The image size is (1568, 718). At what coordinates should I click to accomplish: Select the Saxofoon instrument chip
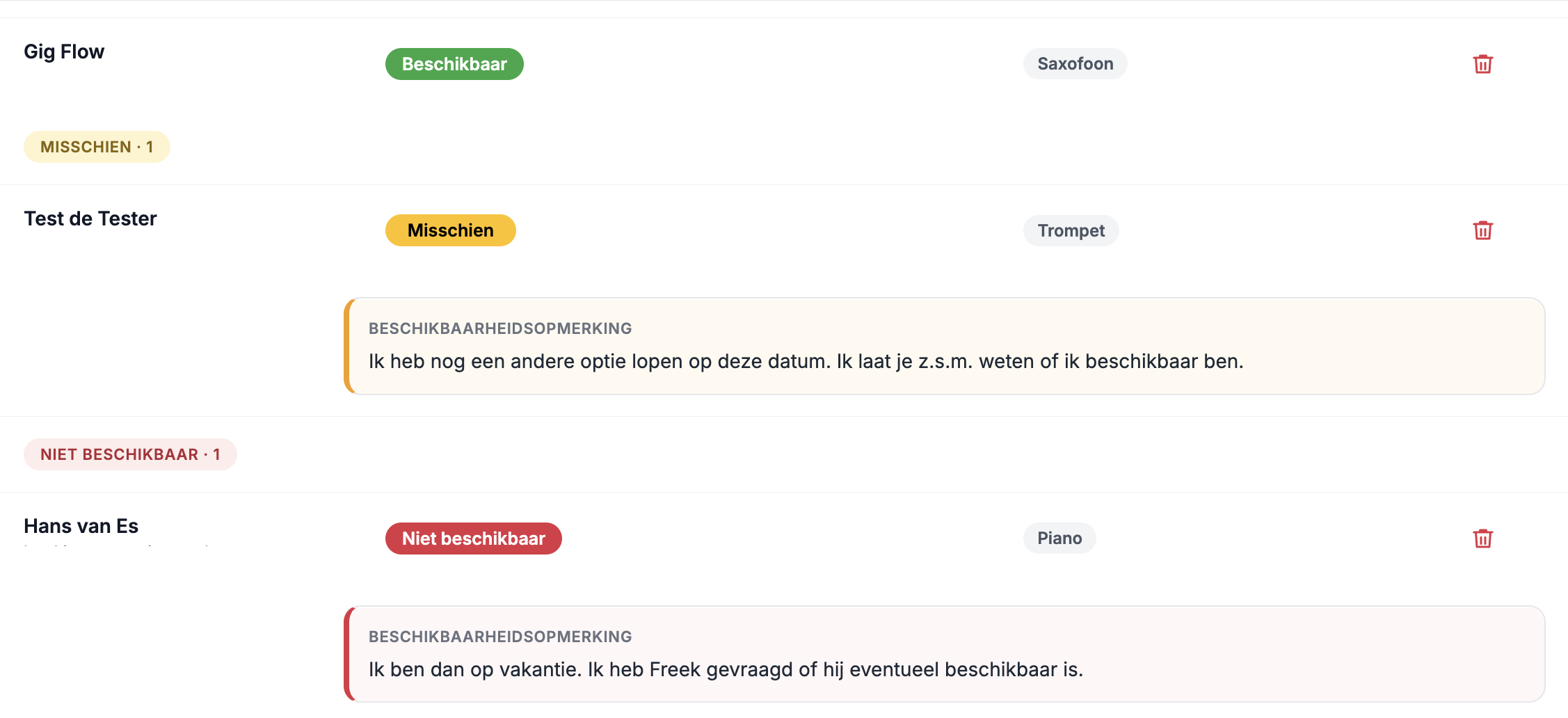(1075, 64)
